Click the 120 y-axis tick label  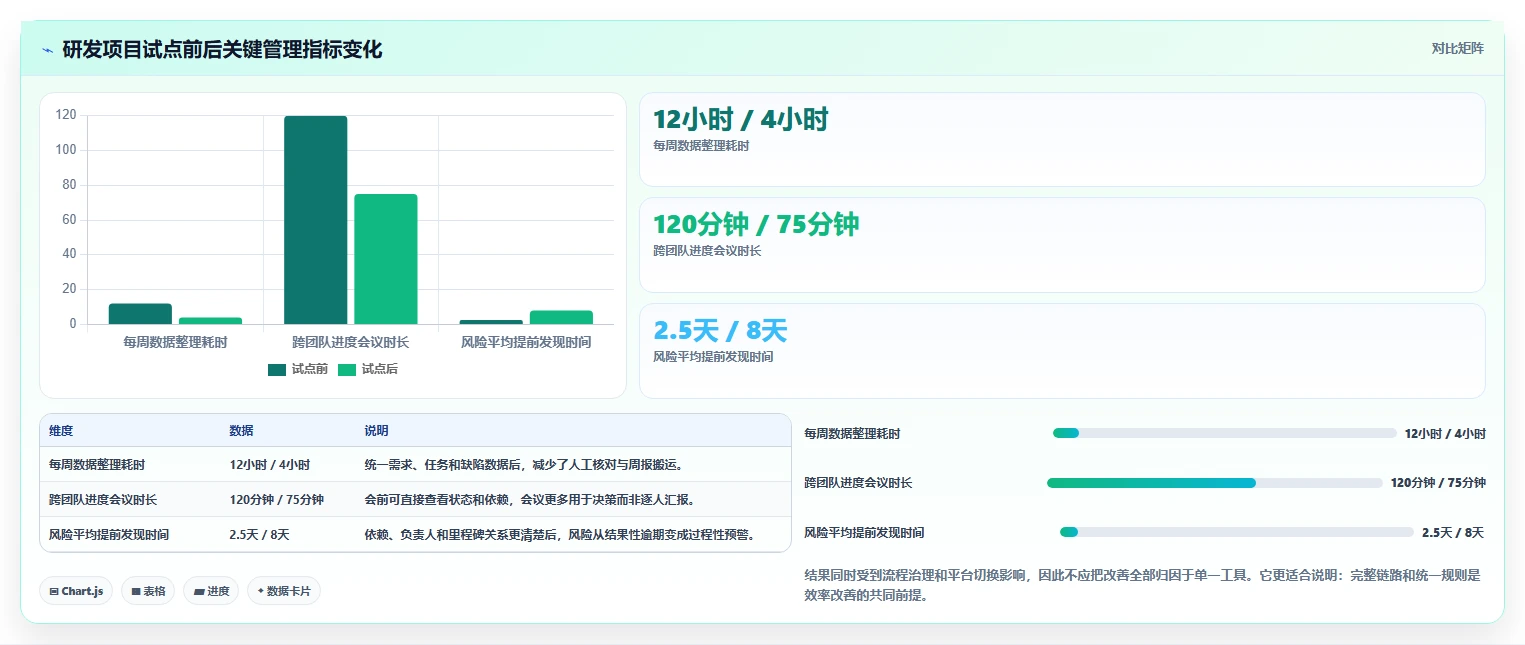point(66,115)
